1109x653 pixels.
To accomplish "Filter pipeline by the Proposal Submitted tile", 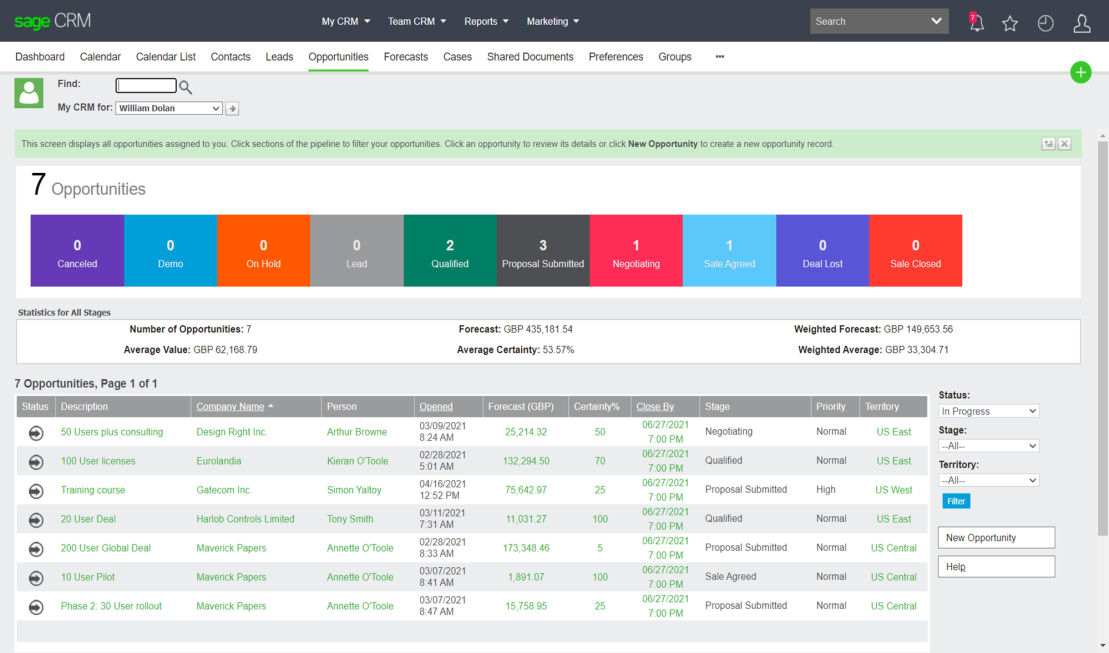I will tap(543, 251).
